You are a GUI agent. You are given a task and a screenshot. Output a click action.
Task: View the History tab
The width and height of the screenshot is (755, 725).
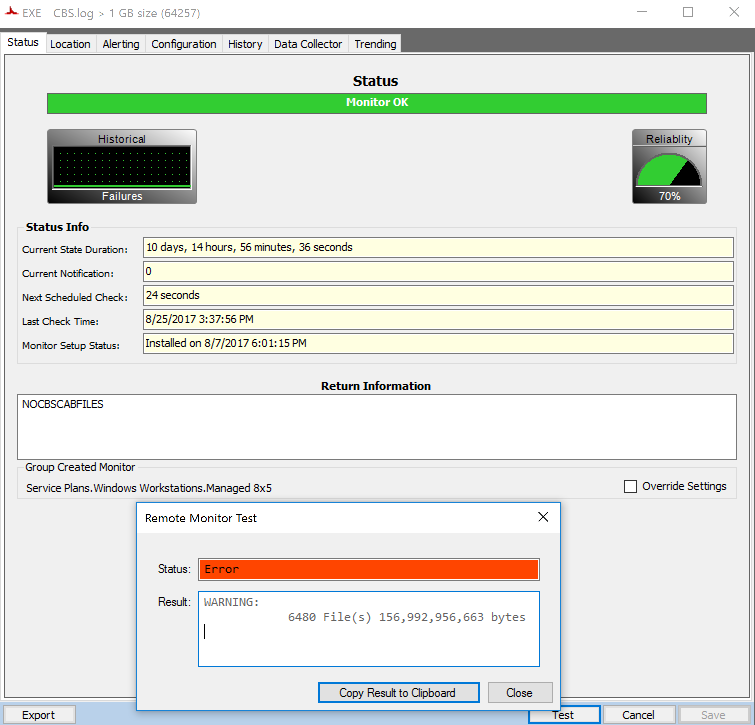click(x=245, y=44)
